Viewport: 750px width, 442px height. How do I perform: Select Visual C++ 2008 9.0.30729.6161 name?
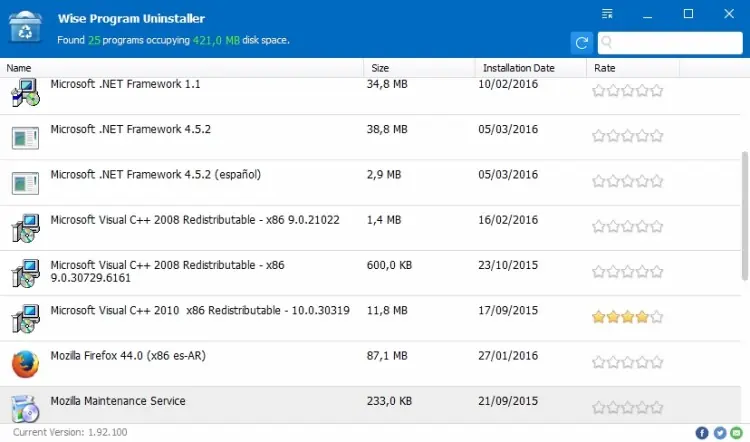pos(167,271)
